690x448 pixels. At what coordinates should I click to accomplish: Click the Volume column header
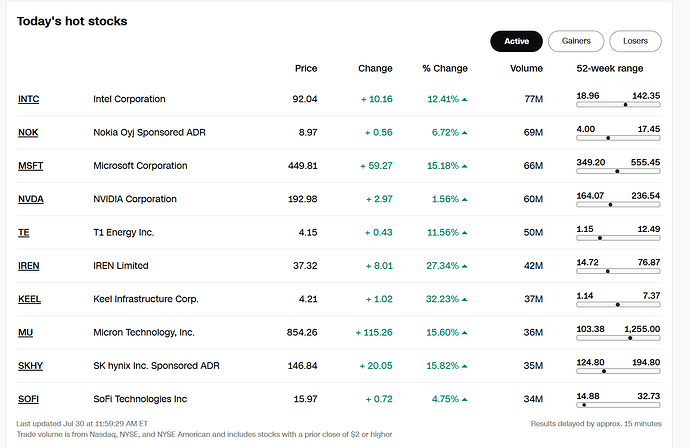tap(526, 68)
